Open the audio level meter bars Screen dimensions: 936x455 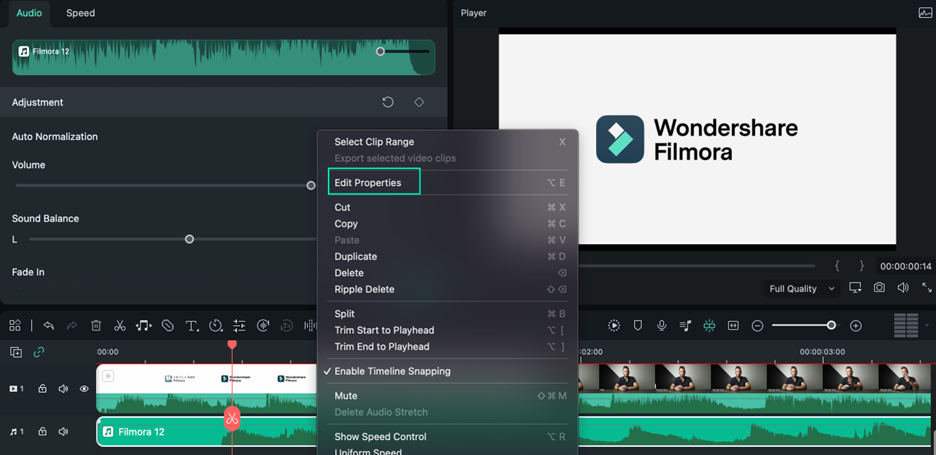tap(906, 325)
